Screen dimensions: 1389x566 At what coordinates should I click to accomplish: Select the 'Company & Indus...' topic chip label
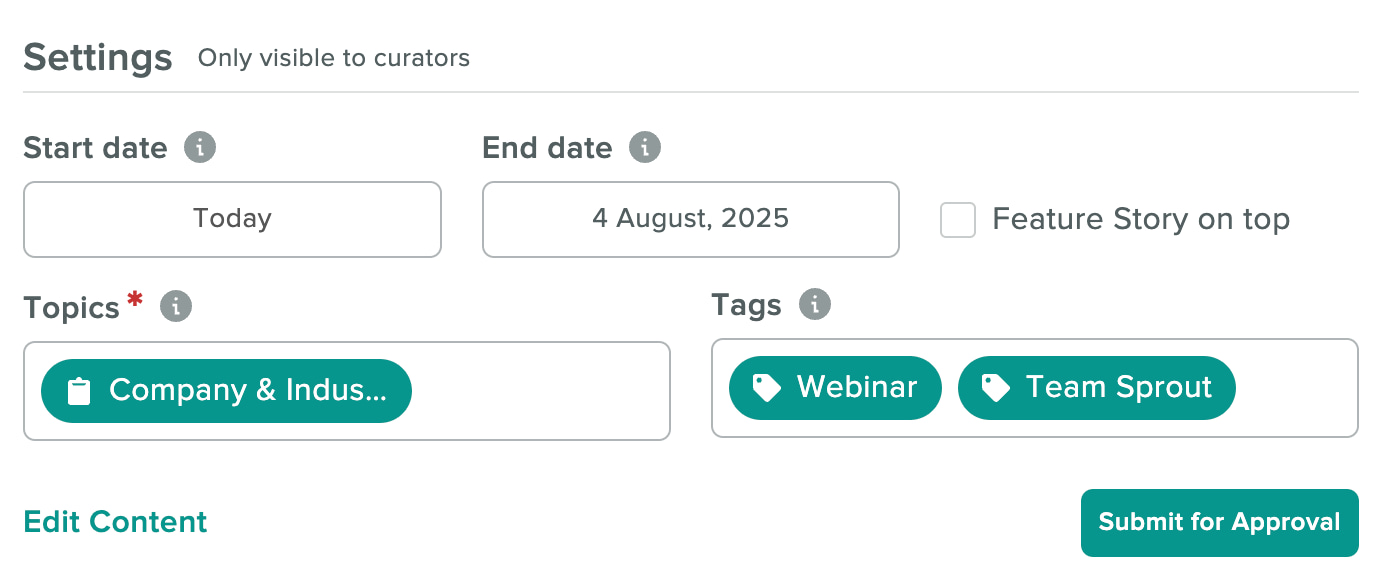[247, 390]
